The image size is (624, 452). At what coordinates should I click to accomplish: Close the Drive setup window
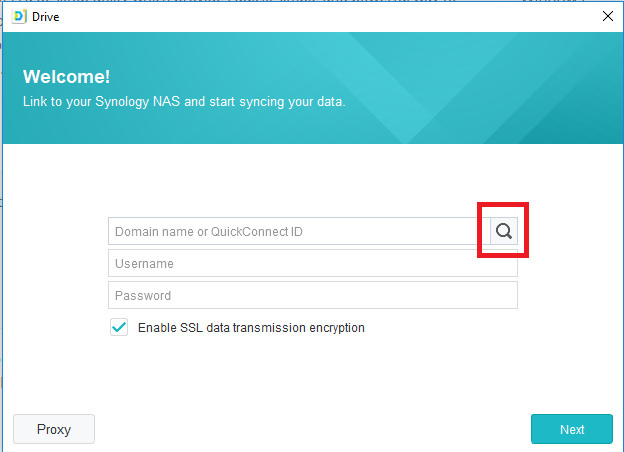click(608, 16)
